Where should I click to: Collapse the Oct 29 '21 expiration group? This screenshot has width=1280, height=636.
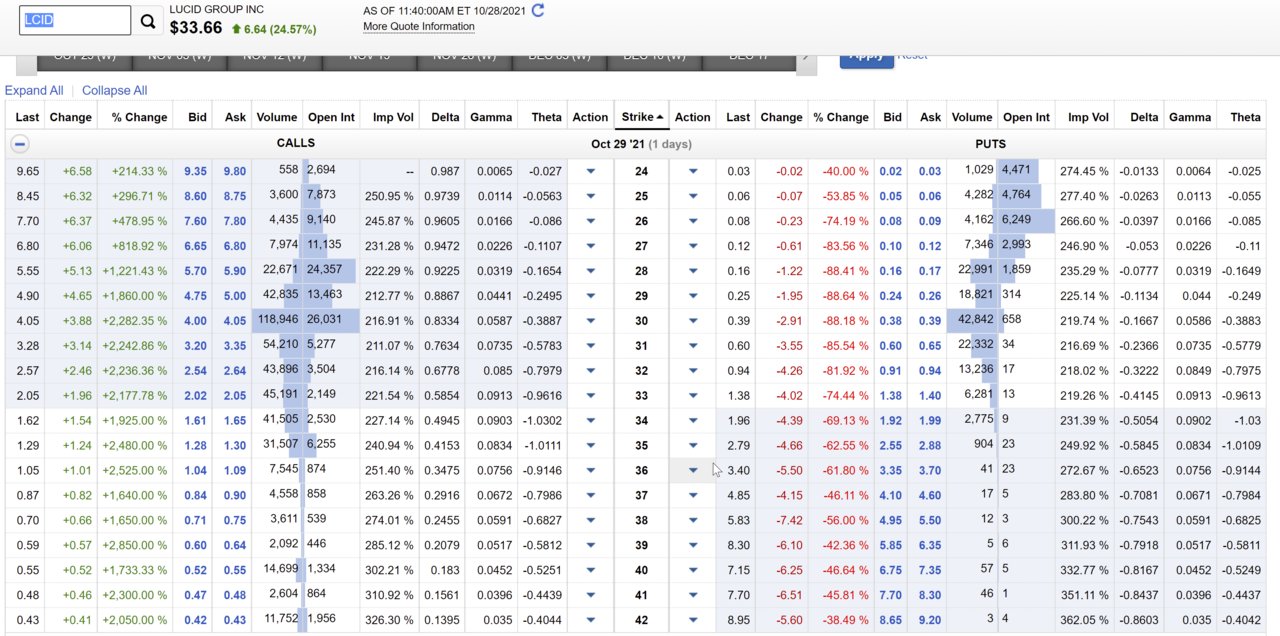[x=19, y=144]
